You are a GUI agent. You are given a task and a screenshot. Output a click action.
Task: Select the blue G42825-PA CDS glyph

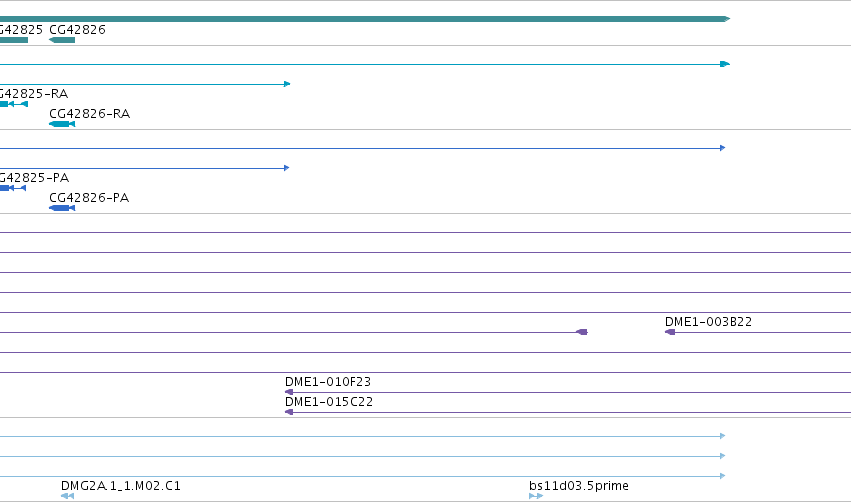point(13,188)
